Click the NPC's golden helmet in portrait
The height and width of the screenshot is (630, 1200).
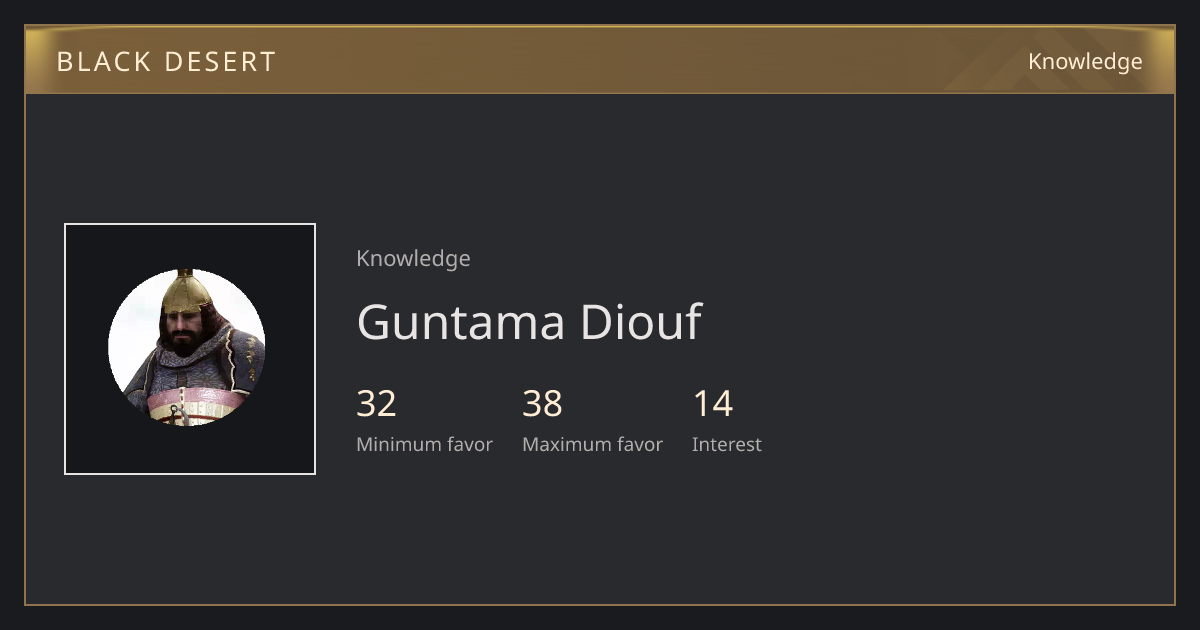pos(186,291)
